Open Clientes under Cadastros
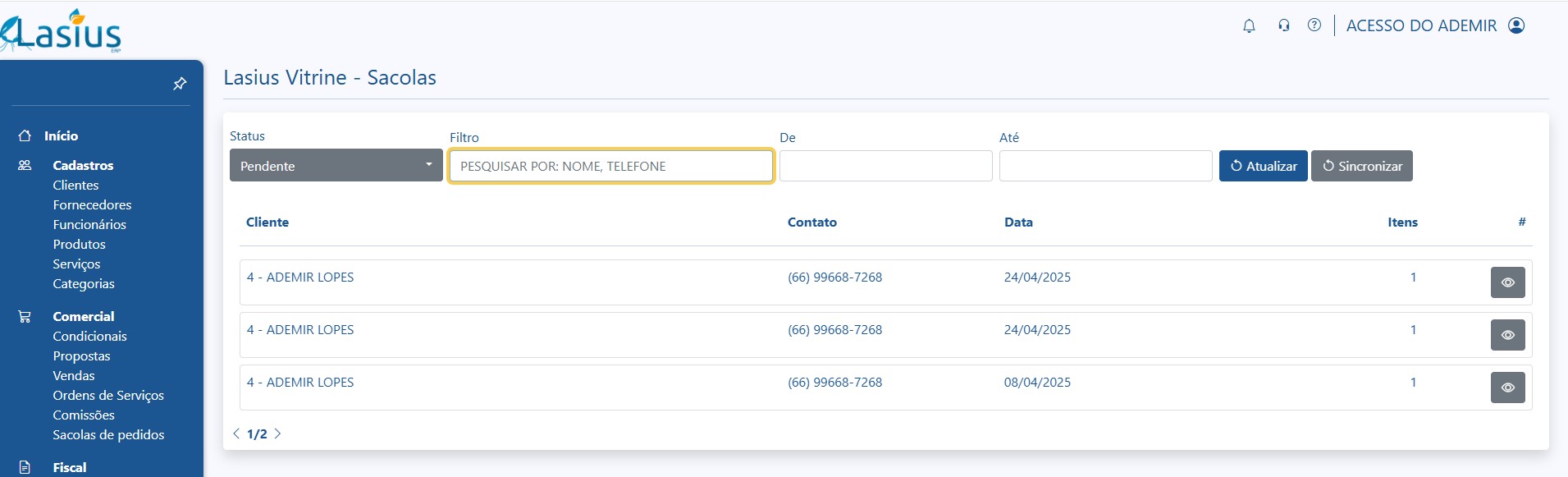 point(75,186)
